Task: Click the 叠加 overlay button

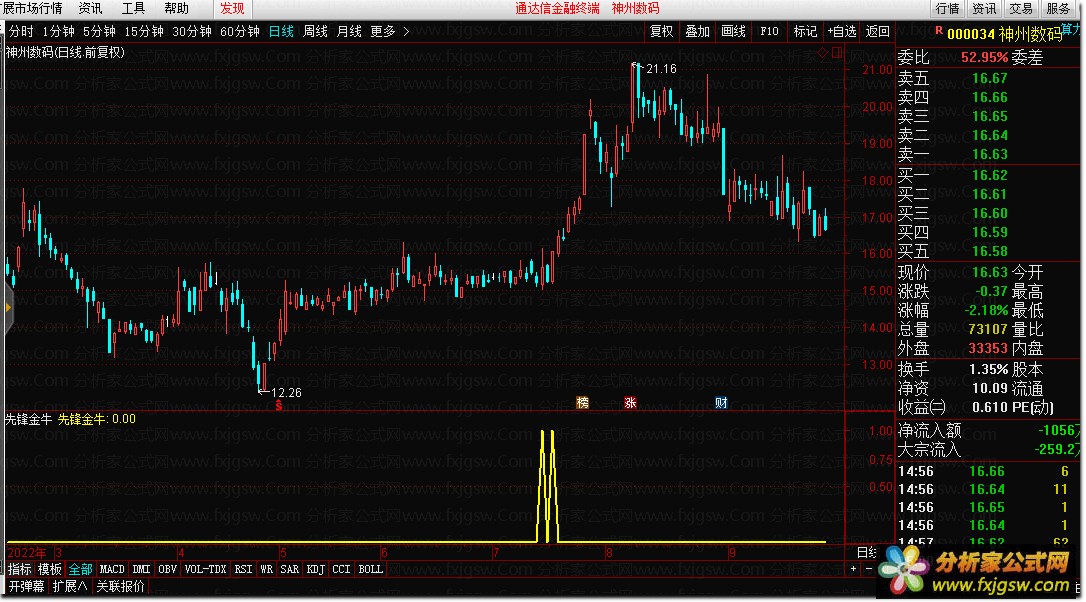Action: coord(697,31)
